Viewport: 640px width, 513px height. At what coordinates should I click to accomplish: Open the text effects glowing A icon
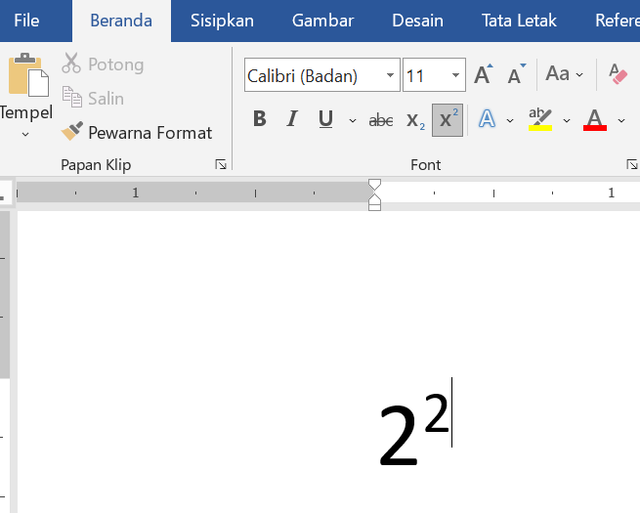pyautogui.click(x=487, y=120)
